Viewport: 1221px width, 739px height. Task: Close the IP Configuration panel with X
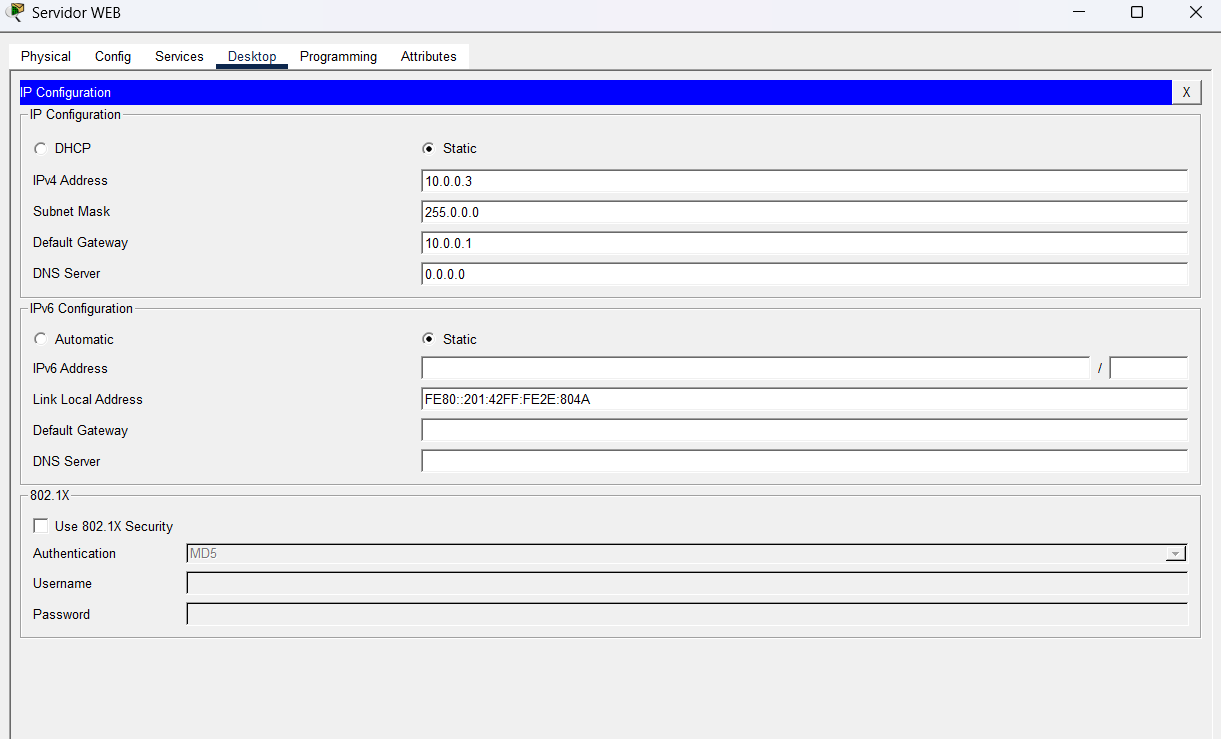(1186, 92)
